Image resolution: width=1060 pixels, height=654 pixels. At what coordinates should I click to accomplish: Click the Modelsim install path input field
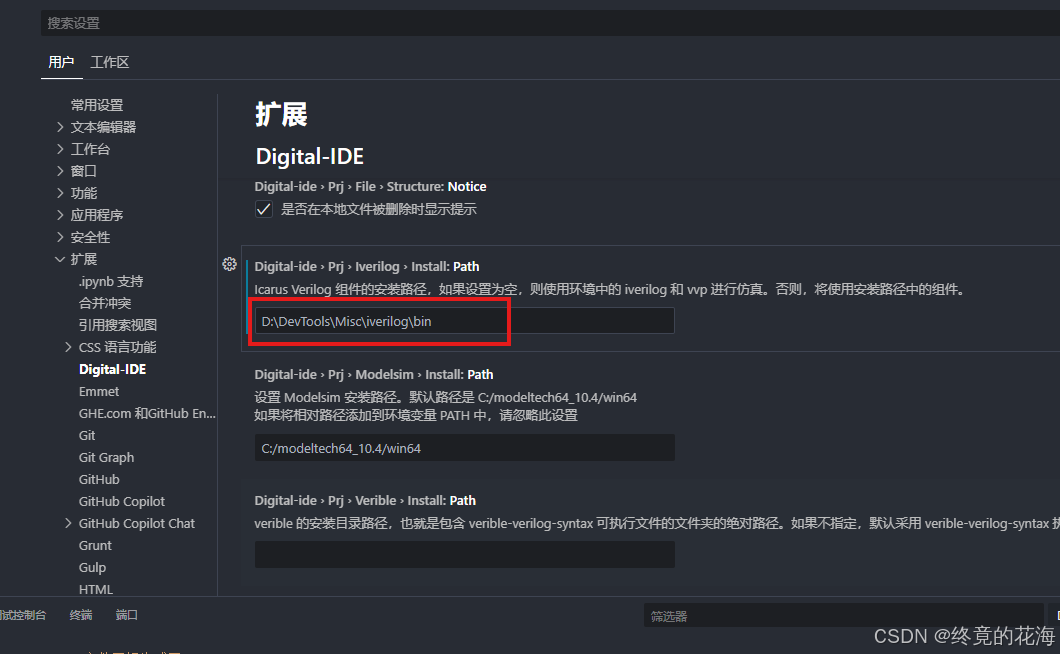coord(465,448)
